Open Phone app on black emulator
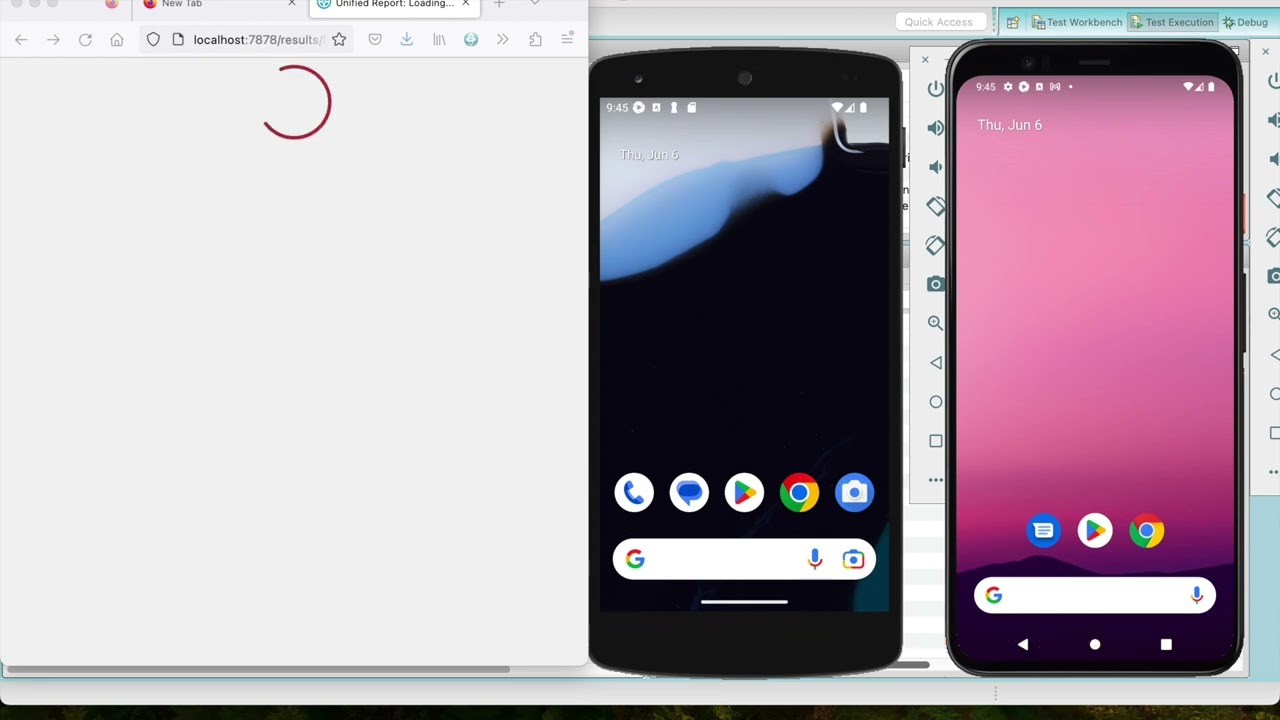 634,492
